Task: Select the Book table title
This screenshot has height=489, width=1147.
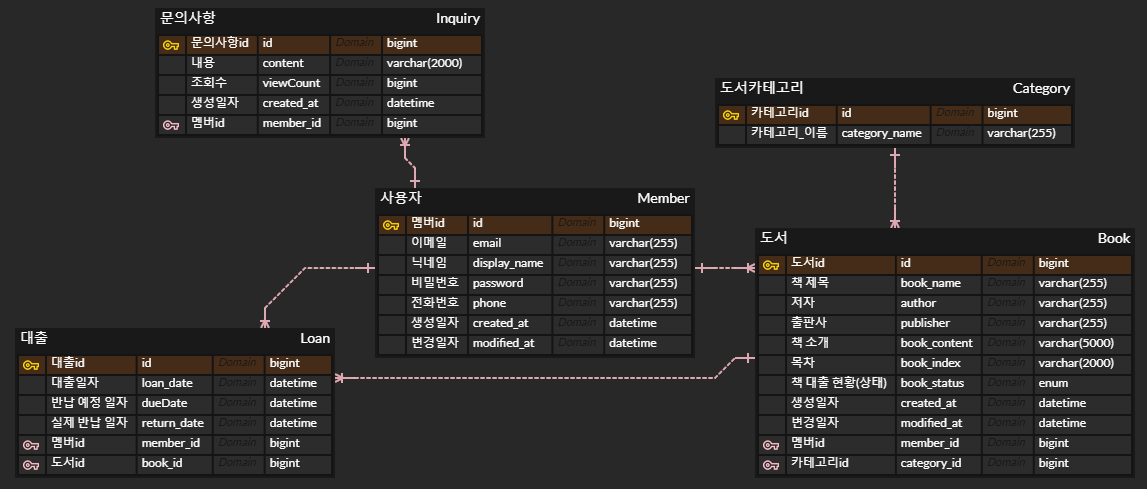Action: 1114,238
